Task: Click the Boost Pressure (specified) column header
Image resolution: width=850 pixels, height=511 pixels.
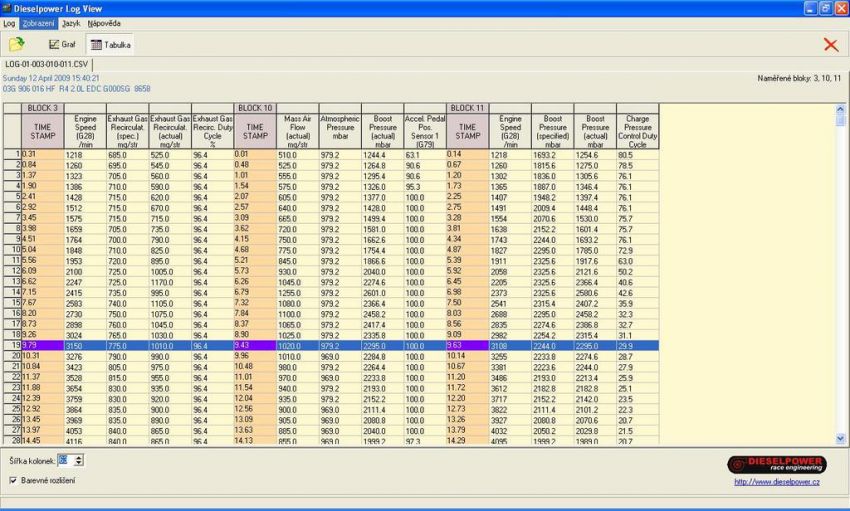Action: point(552,131)
